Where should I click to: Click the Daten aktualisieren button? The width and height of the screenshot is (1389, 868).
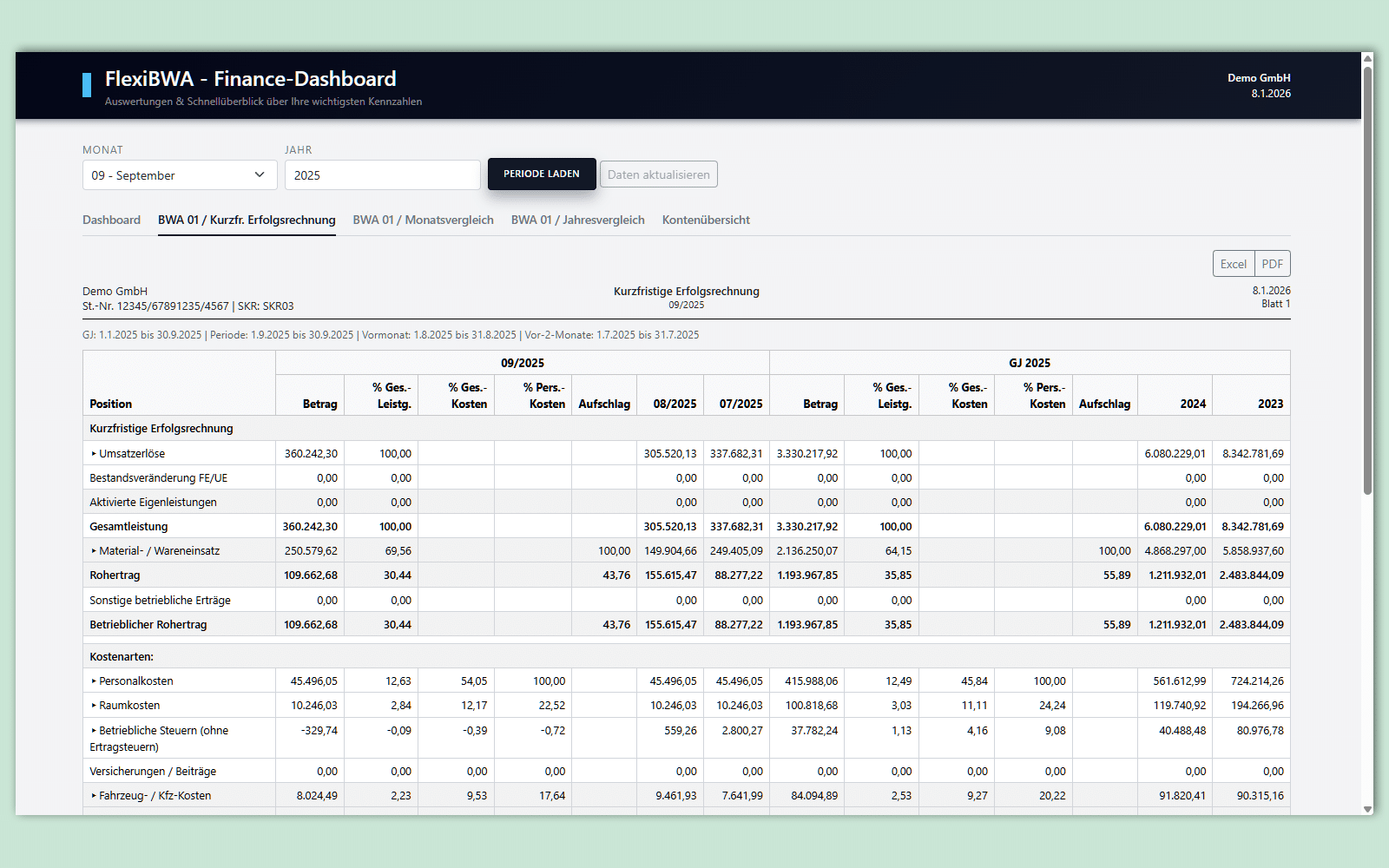pos(658,174)
